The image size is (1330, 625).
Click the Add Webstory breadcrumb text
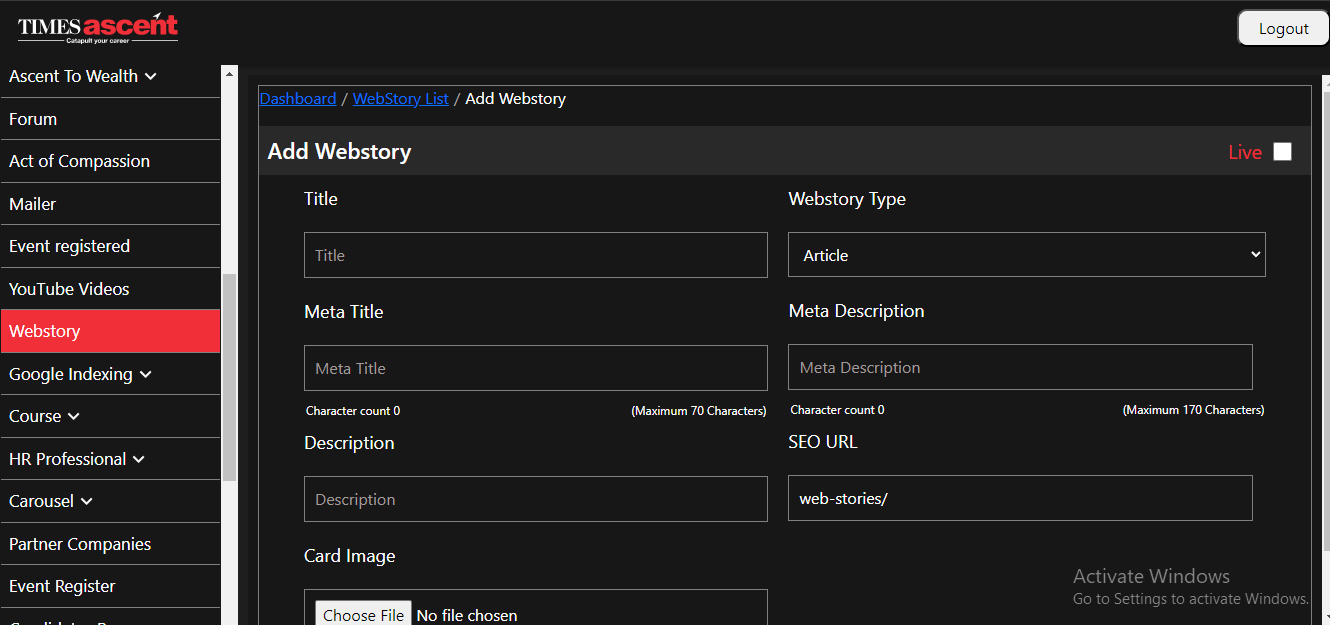tap(516, 98)
